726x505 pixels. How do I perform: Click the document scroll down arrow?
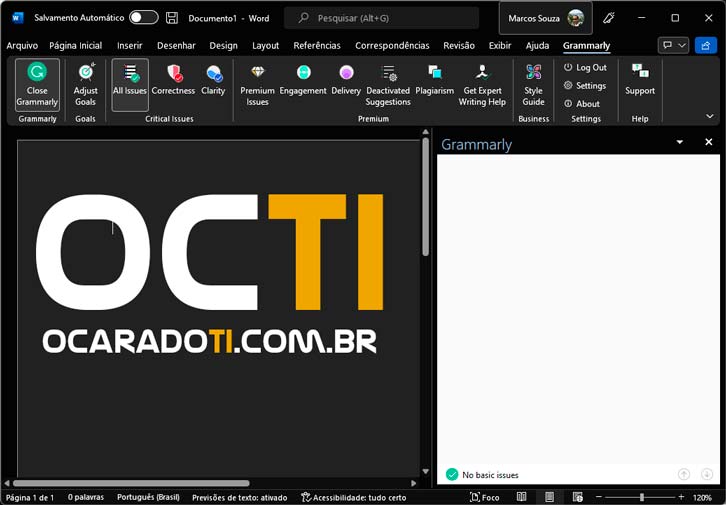[x=426, y=471]
